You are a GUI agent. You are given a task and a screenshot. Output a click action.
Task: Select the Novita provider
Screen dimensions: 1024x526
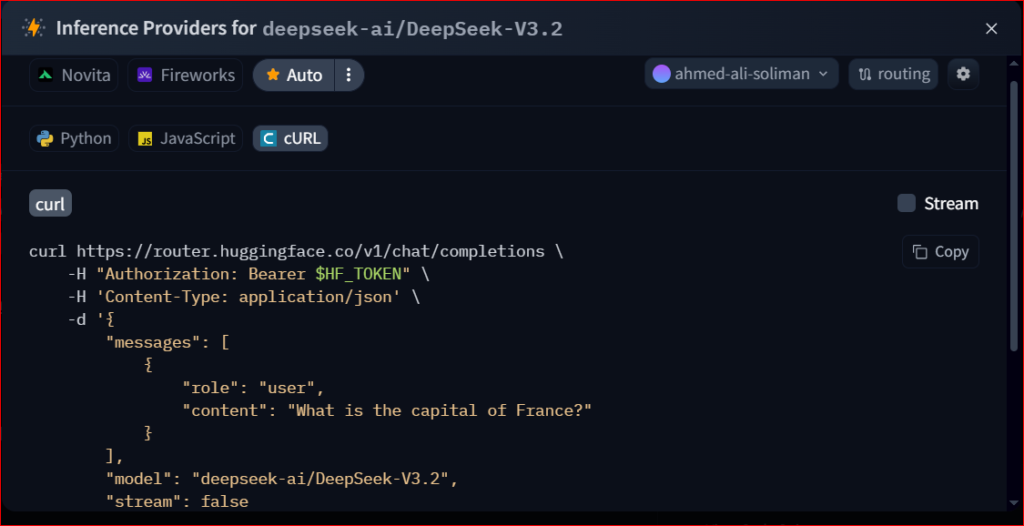click(74, 75)
